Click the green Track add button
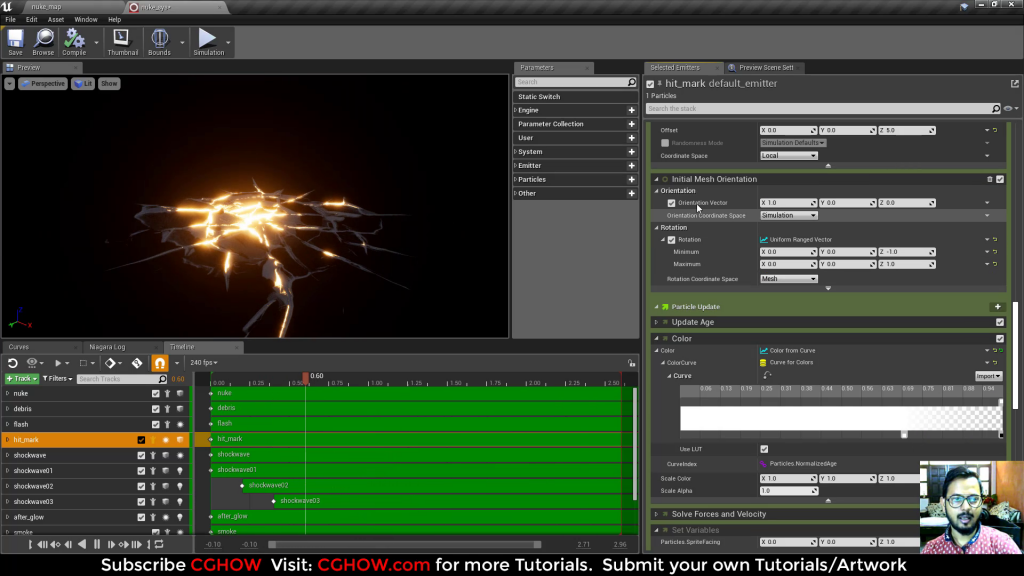 [22, 378]
